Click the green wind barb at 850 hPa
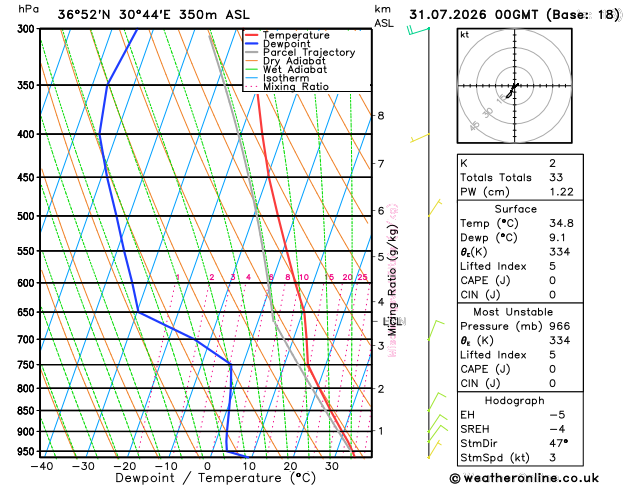 coord(436,402)
